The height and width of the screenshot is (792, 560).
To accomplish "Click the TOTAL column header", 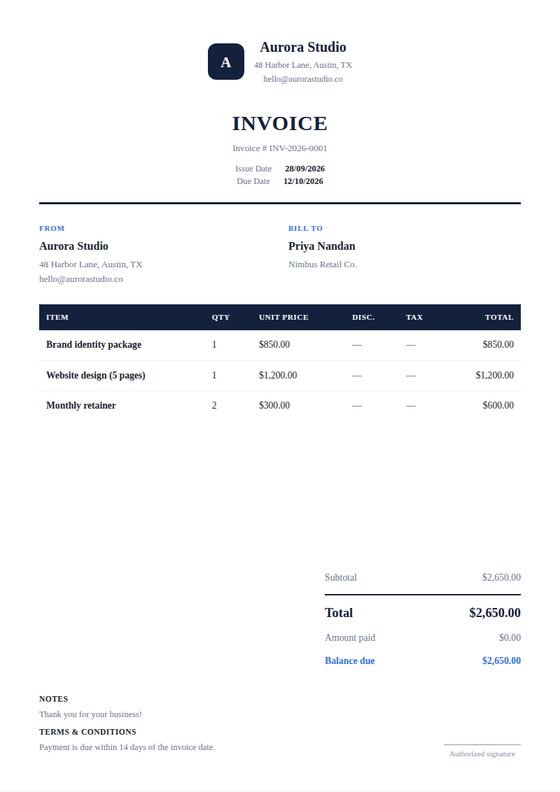I will (x=499, y=317).
